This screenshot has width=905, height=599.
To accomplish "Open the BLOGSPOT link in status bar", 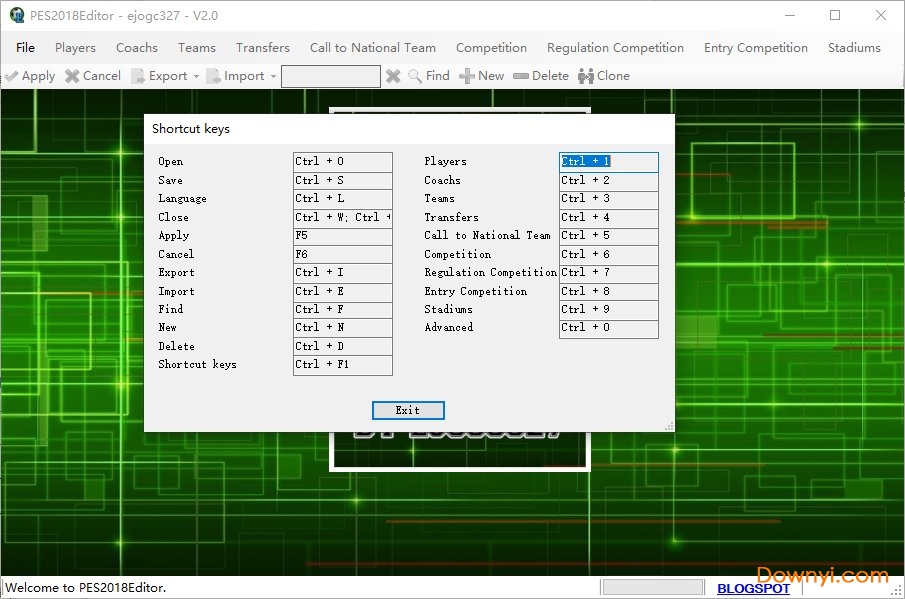I will click(753, 589).
